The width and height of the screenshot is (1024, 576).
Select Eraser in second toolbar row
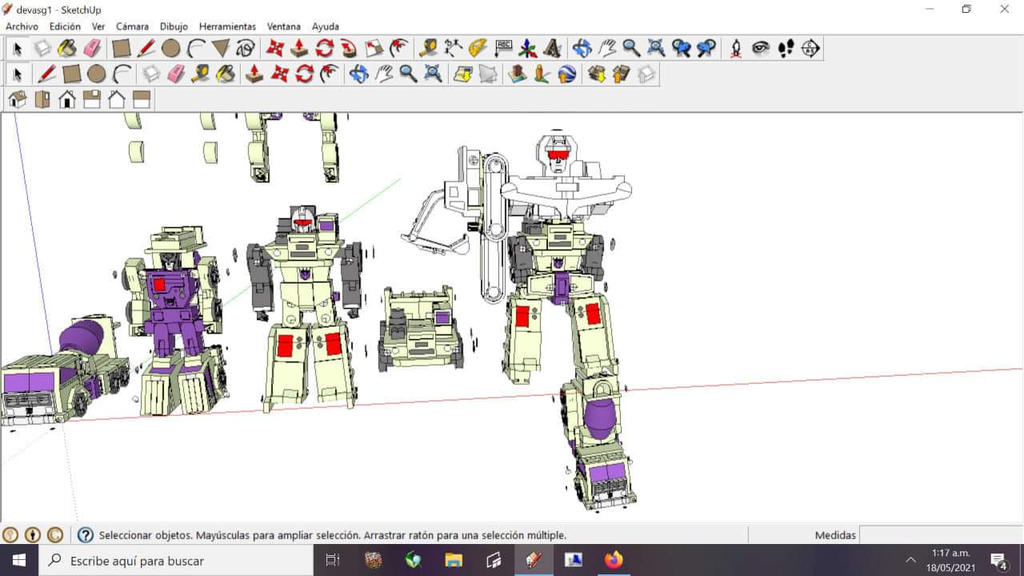coord(176,74)
